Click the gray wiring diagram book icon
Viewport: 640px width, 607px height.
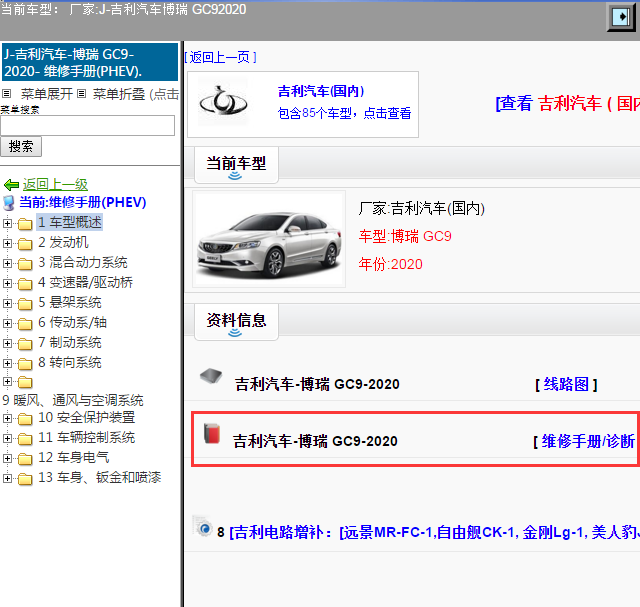click(211, 376)
